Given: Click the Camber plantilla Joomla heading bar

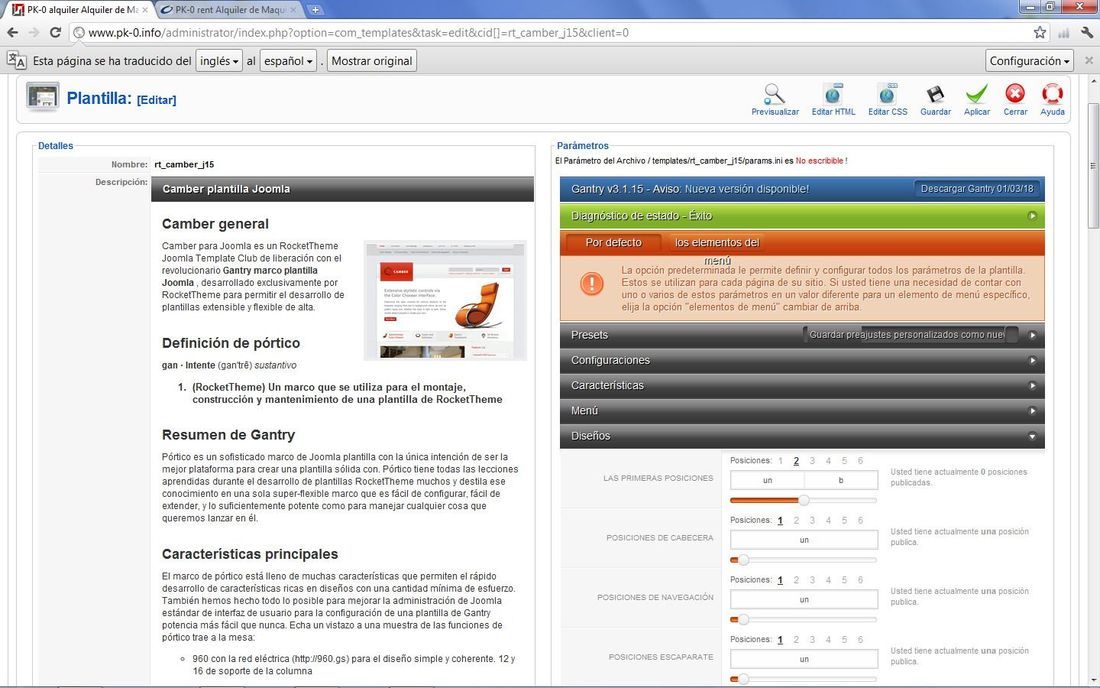Looking at the screenshot, I should 342,189.
